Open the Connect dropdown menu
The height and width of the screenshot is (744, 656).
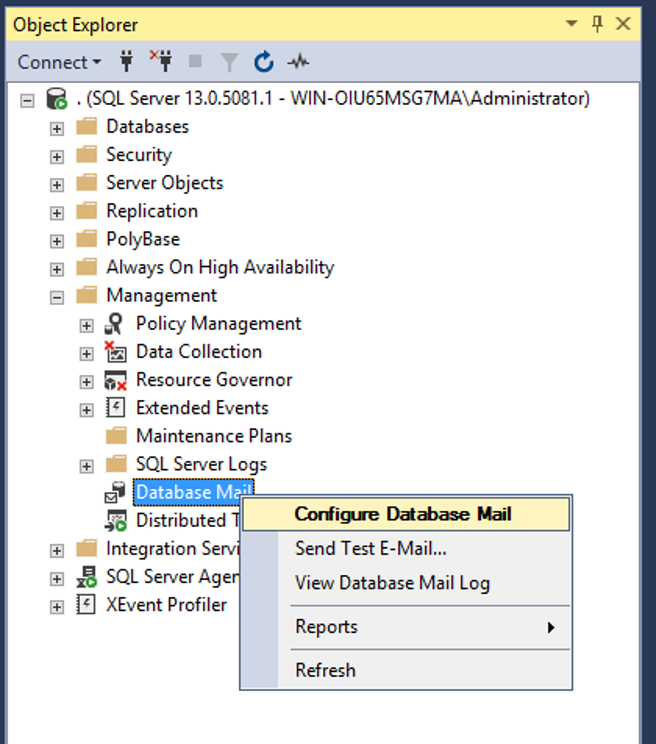point(59,62)
